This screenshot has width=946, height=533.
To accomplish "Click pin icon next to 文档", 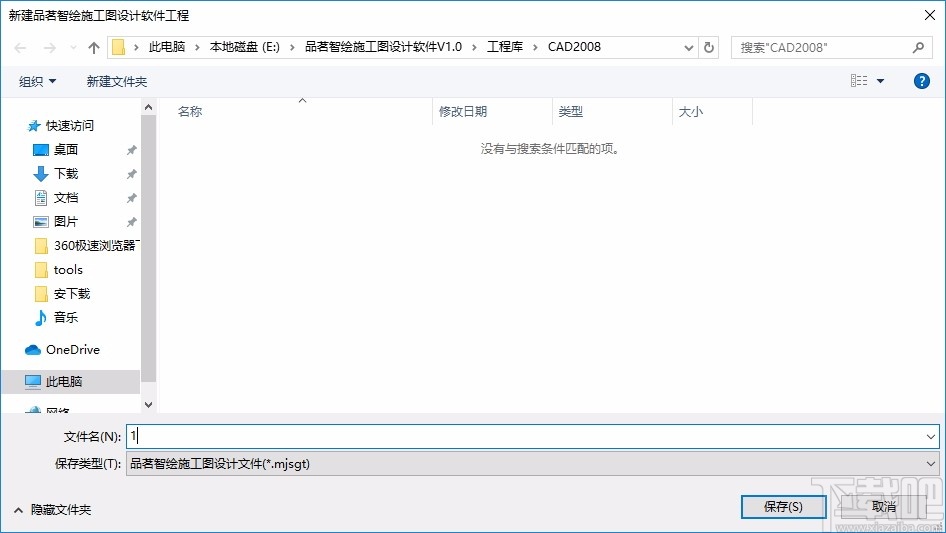I will point(131,198).
